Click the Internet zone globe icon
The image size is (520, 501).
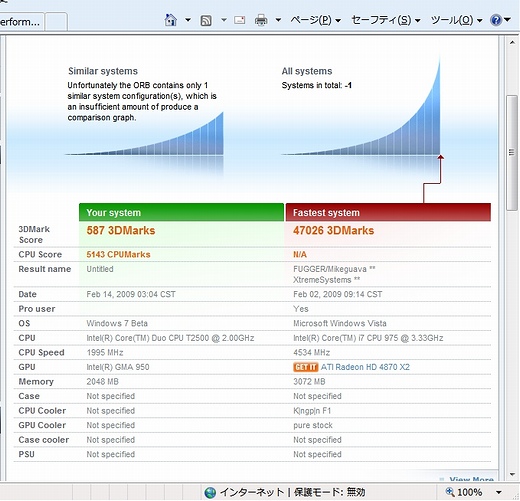(210, 492)
